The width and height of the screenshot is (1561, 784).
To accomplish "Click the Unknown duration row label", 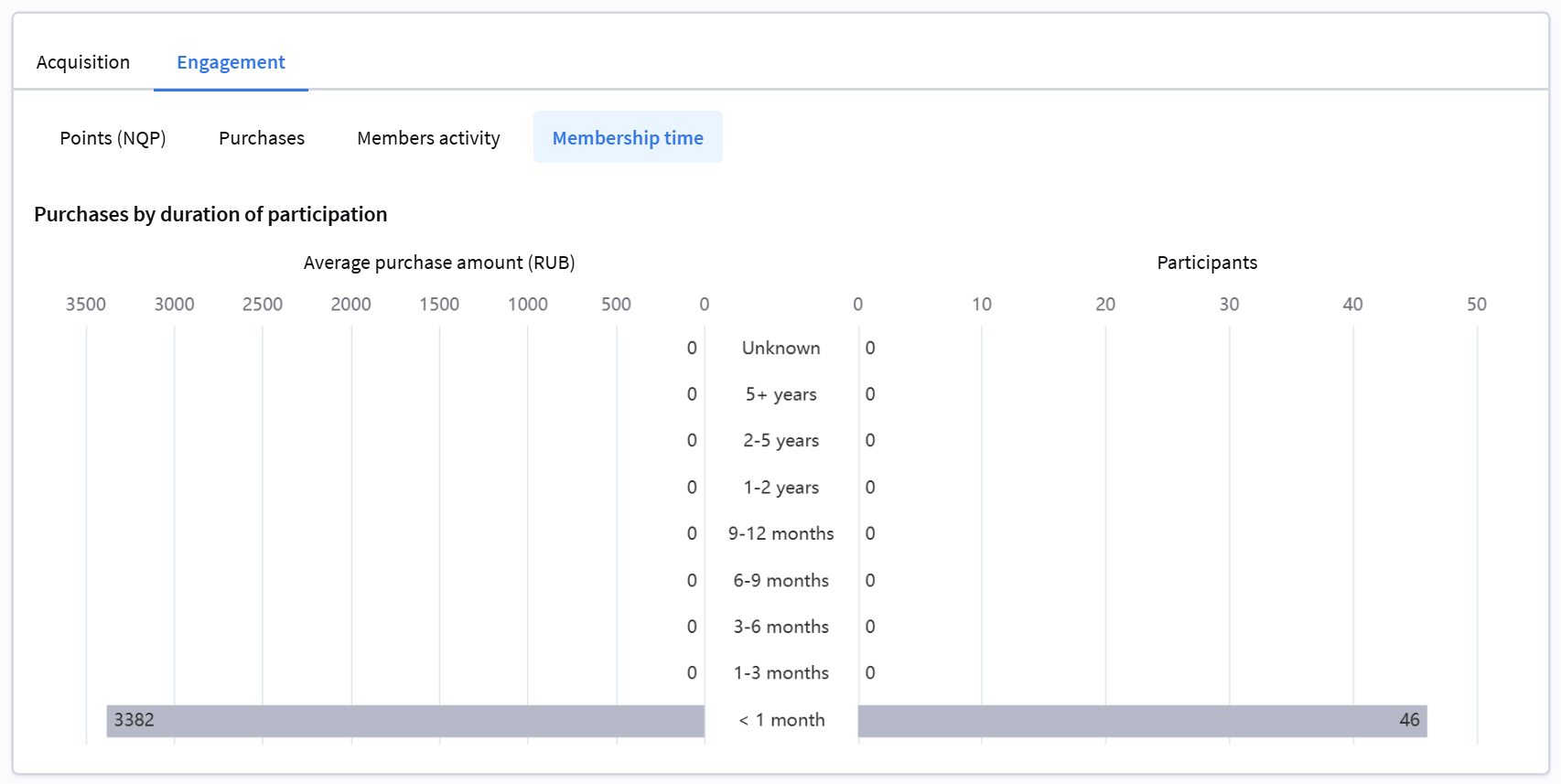I will tap(780, 349).
